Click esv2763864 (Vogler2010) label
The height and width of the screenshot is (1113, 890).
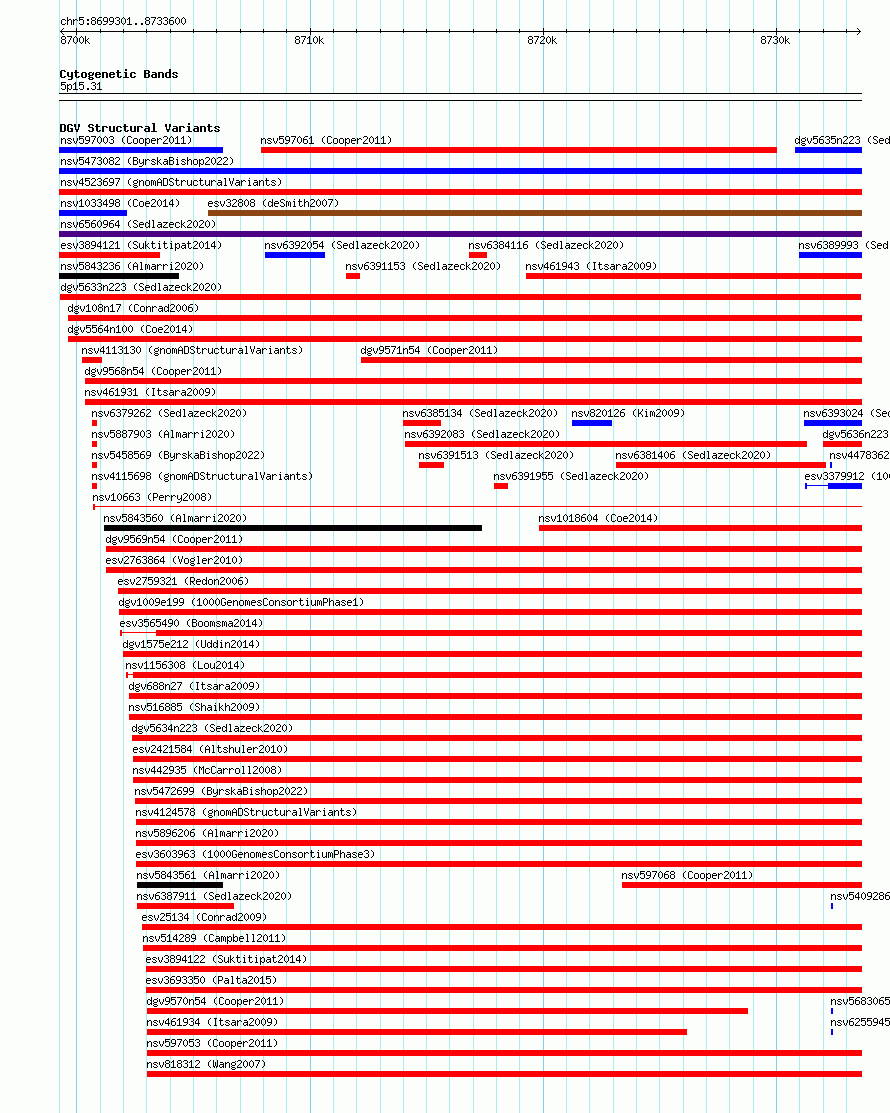pyautogui.click(x=175, y=560)
